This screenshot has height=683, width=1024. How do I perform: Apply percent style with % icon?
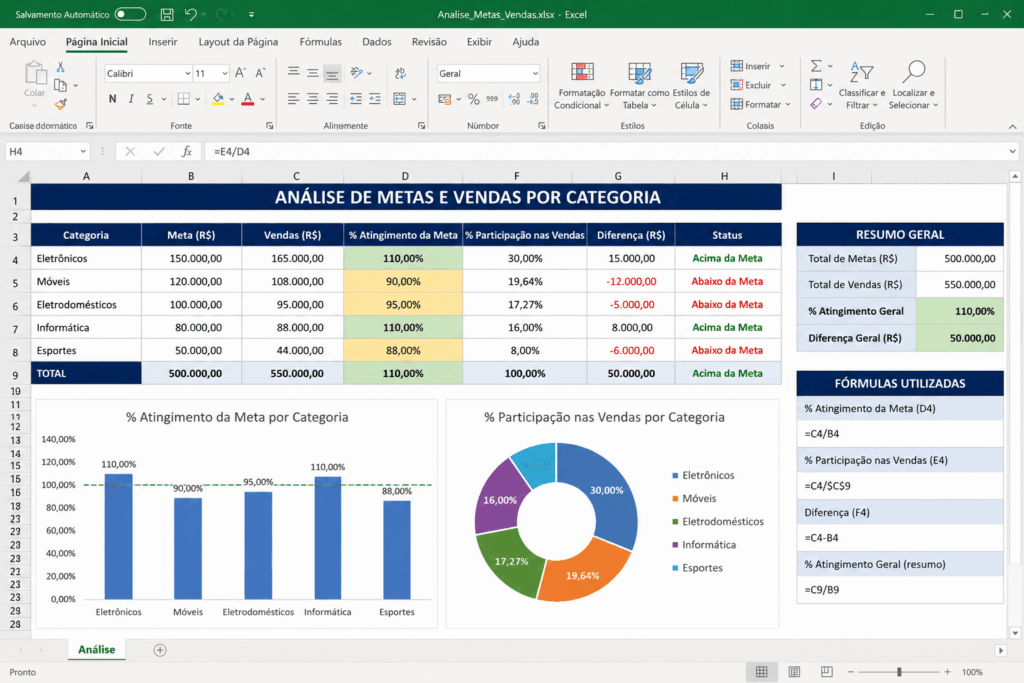pyautogui.click(x=473, y=99)
